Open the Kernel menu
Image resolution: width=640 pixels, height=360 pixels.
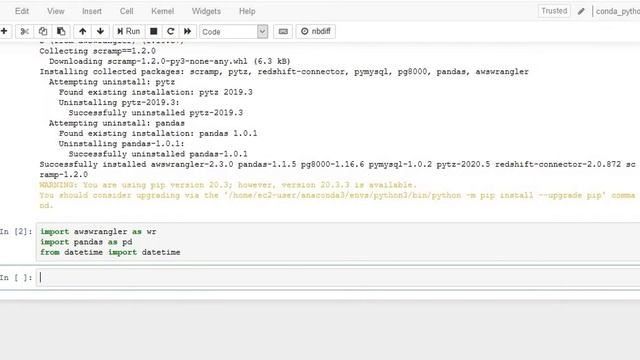pos(162,11)
